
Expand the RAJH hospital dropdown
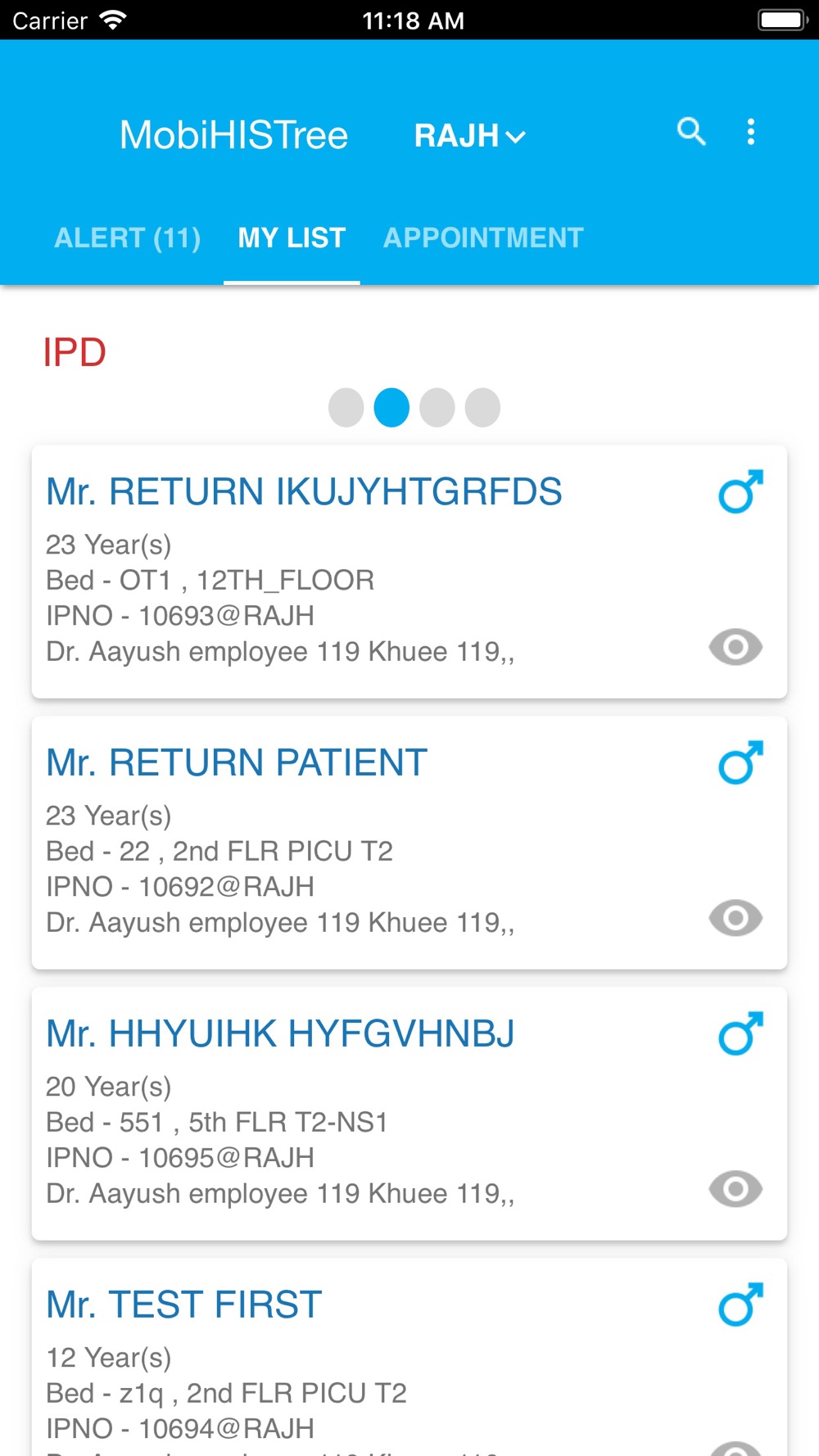[469, 136]
